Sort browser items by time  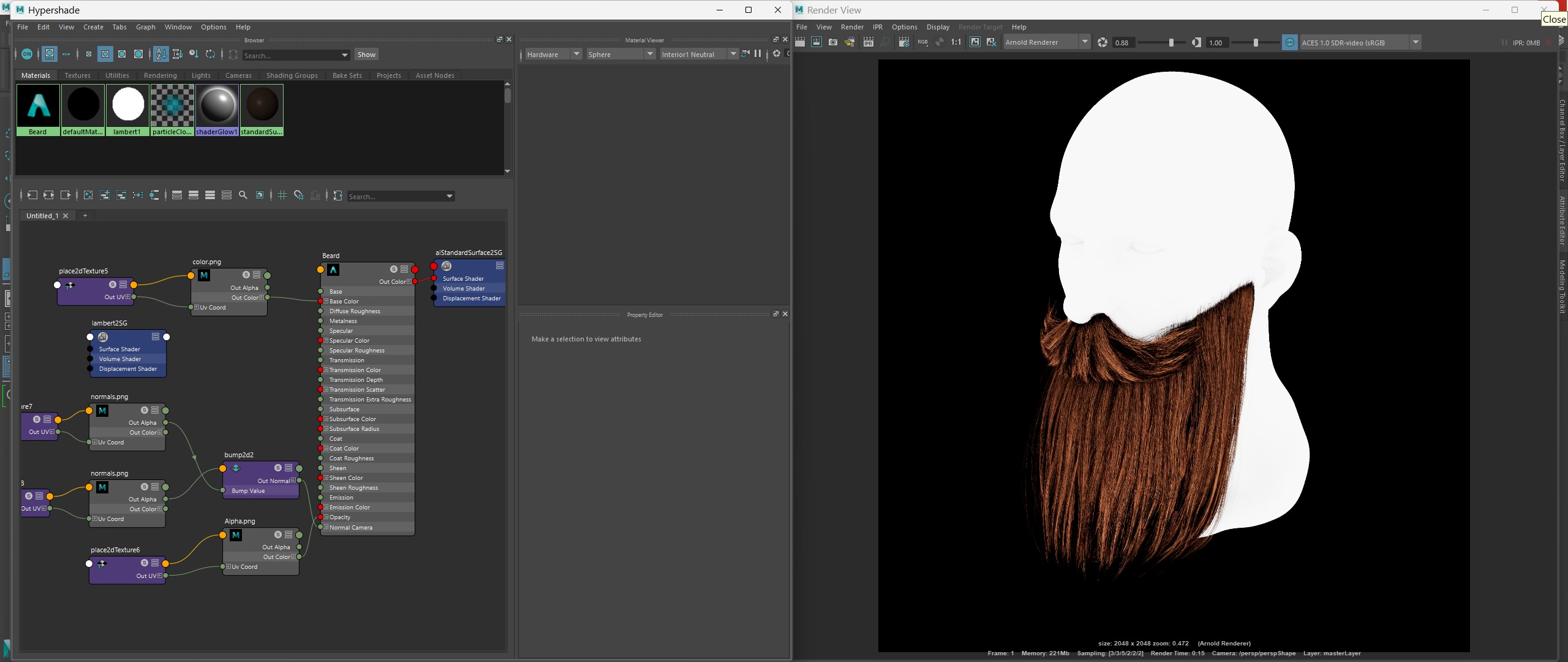point(194,54)
